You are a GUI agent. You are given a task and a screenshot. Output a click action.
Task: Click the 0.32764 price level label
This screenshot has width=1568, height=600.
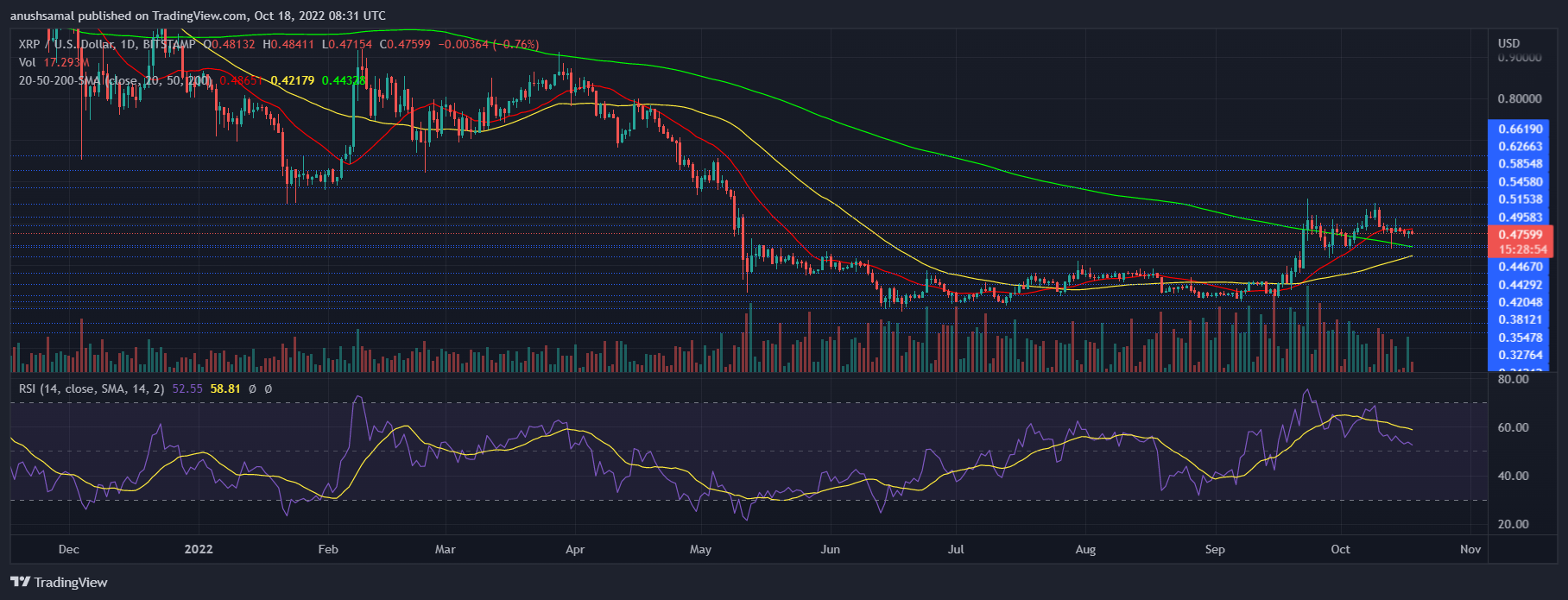[1520, 355]
